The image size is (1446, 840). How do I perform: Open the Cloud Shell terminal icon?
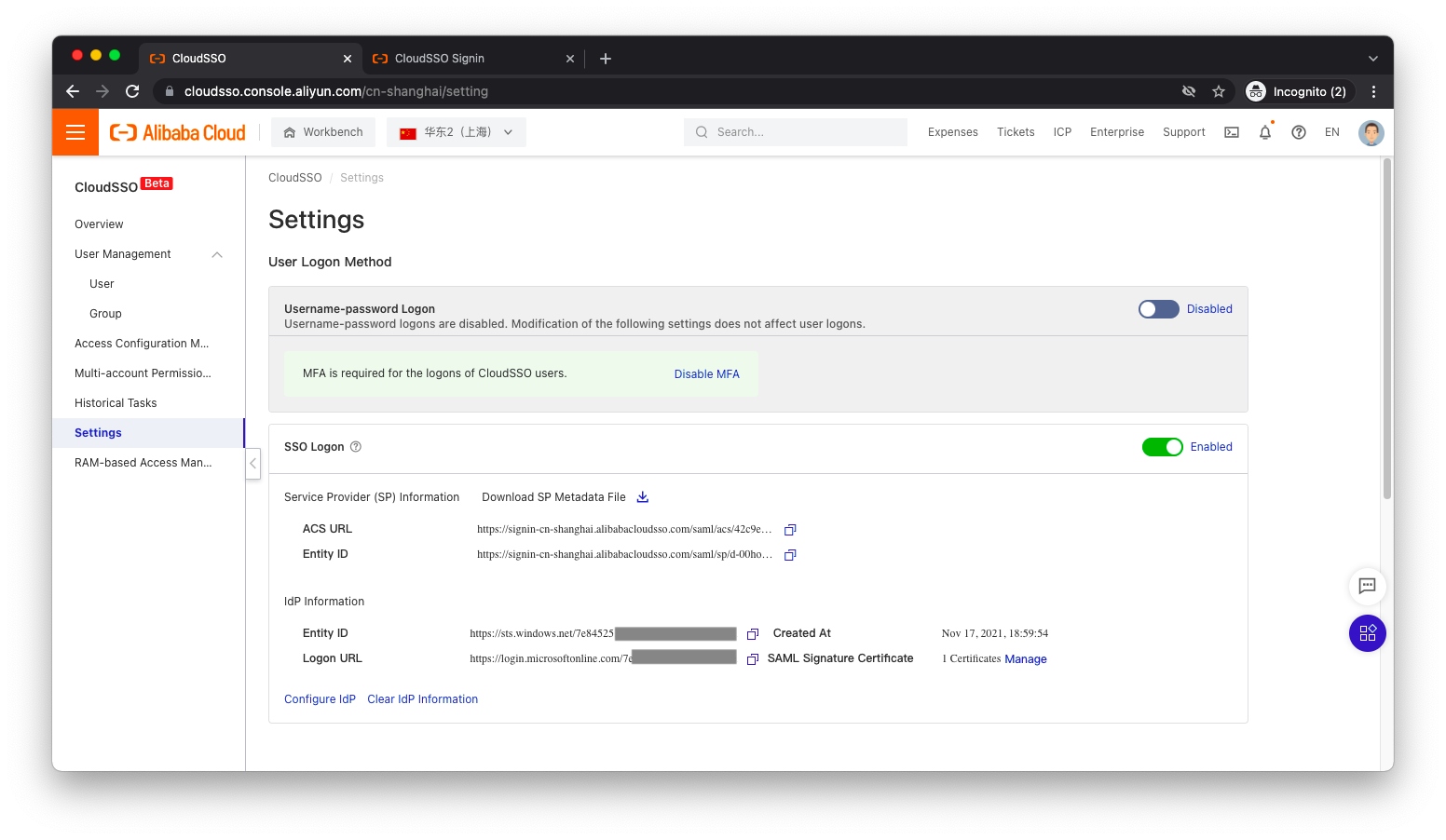tap(1232, 132)
